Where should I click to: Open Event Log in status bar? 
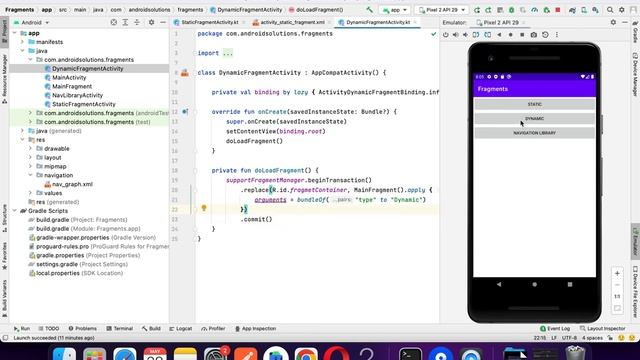pyautogui.click(x=555, y=329)
